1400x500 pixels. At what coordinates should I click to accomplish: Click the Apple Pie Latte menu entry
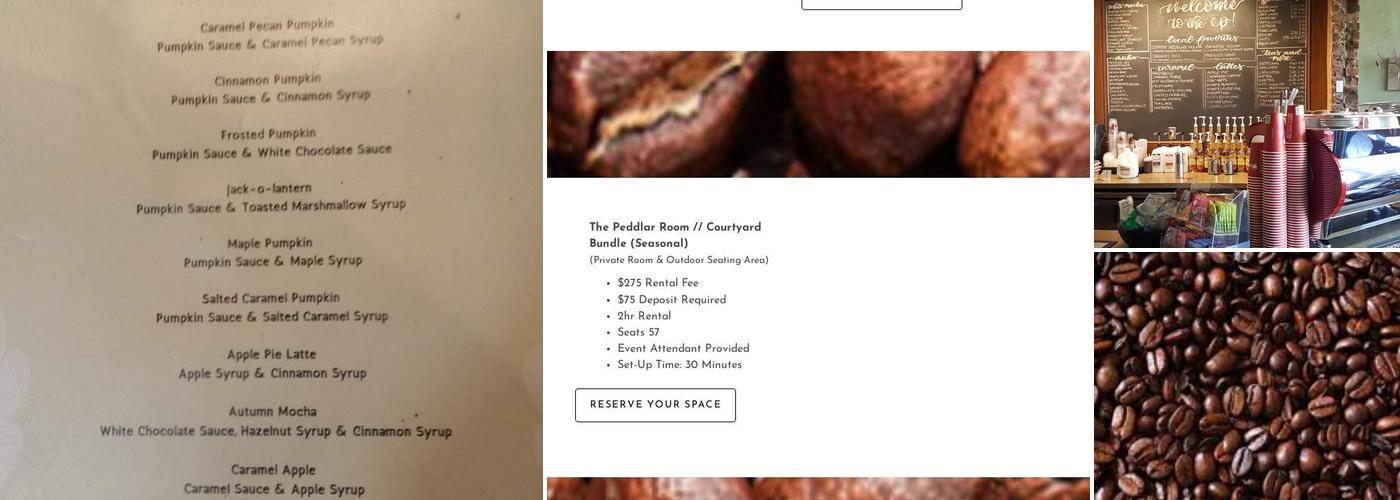click(272, 363)
